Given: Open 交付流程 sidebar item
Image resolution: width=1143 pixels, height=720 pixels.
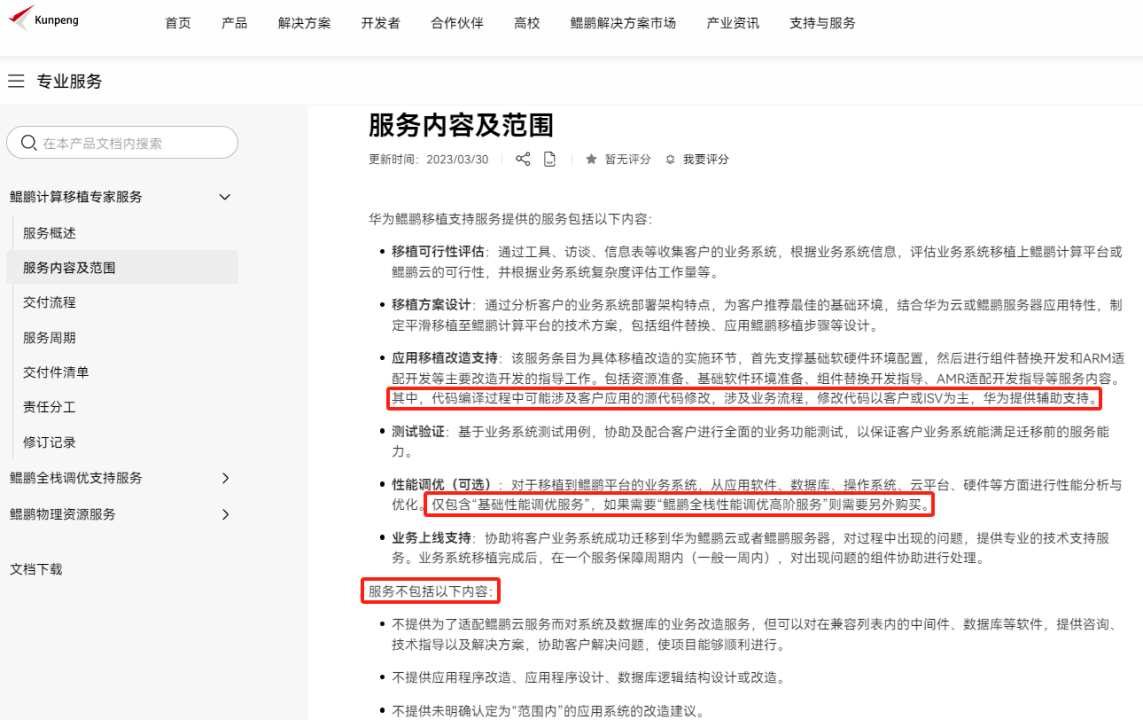Looking at the screenshot, I should 50,302.
